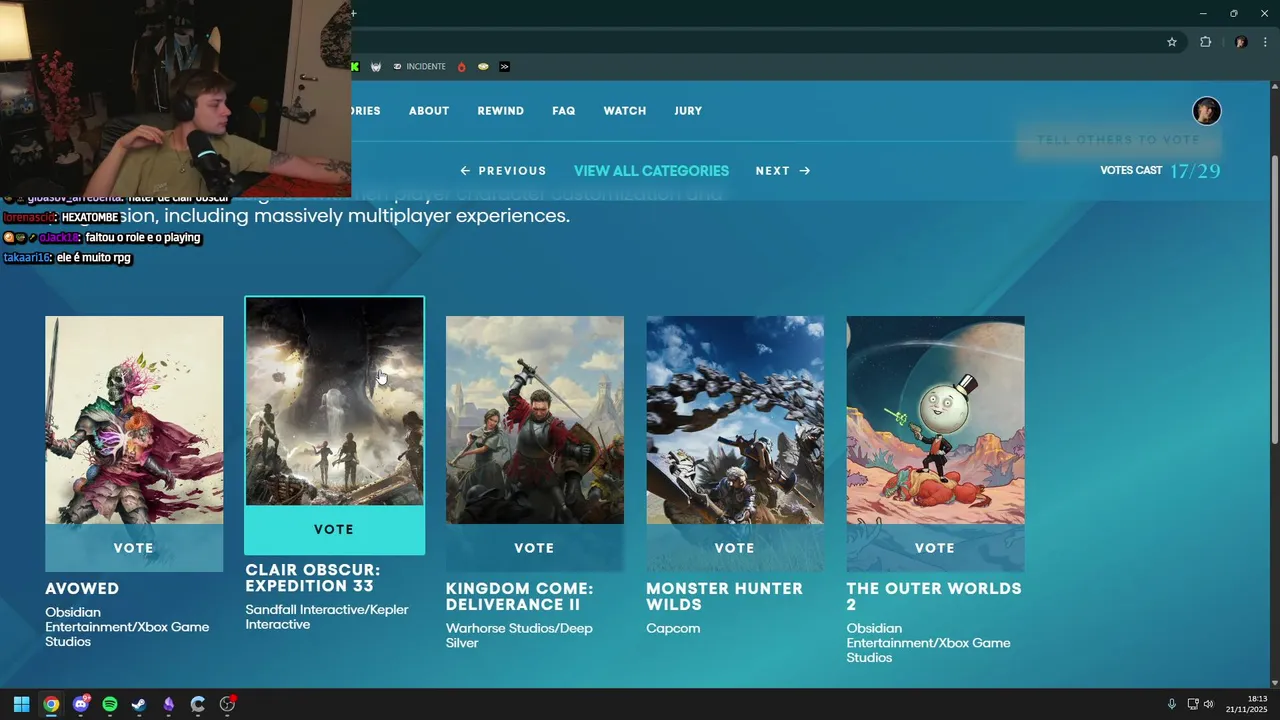Open the site account avatar

tap(1207, 111)
